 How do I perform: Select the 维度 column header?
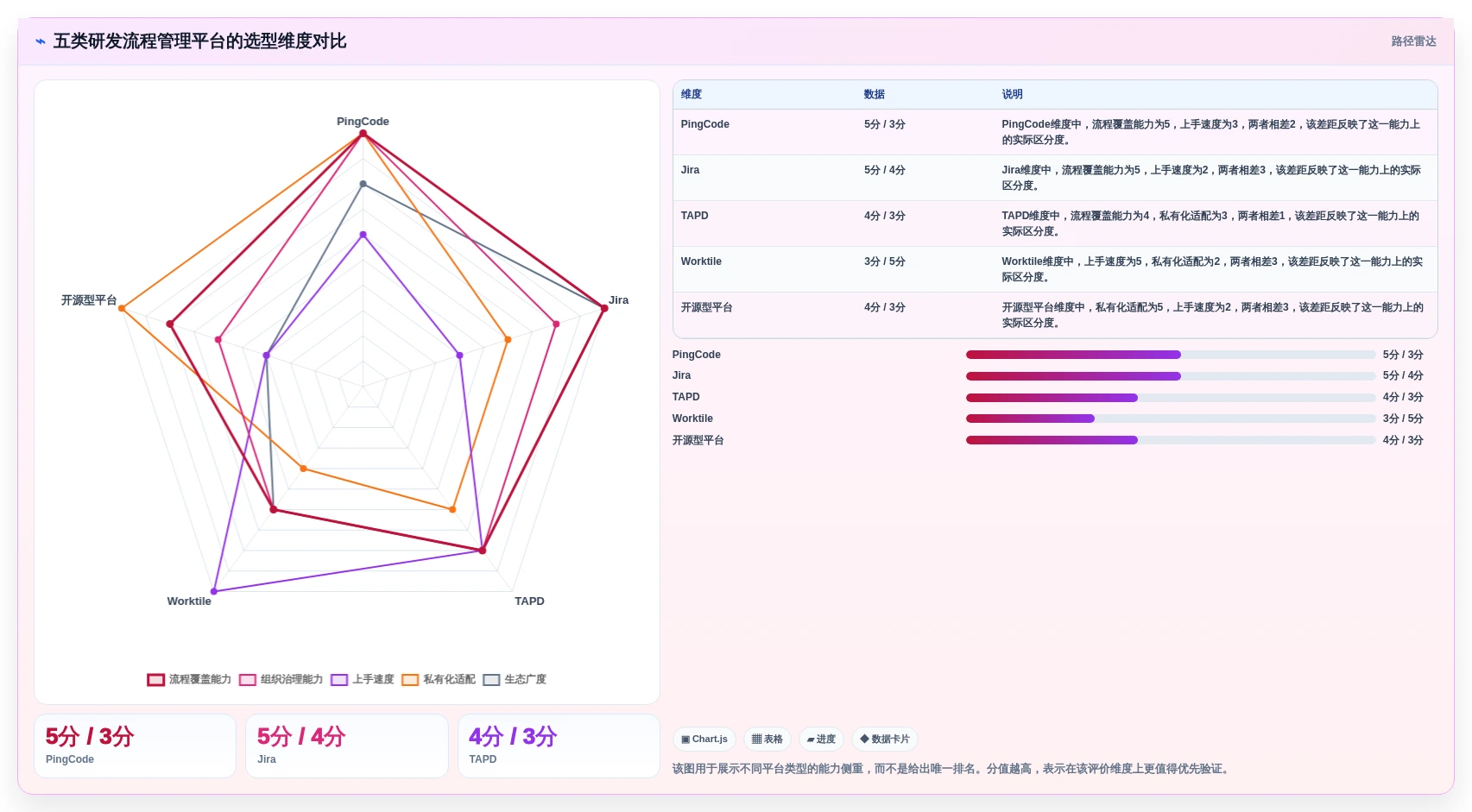click(x=692, y=95)
